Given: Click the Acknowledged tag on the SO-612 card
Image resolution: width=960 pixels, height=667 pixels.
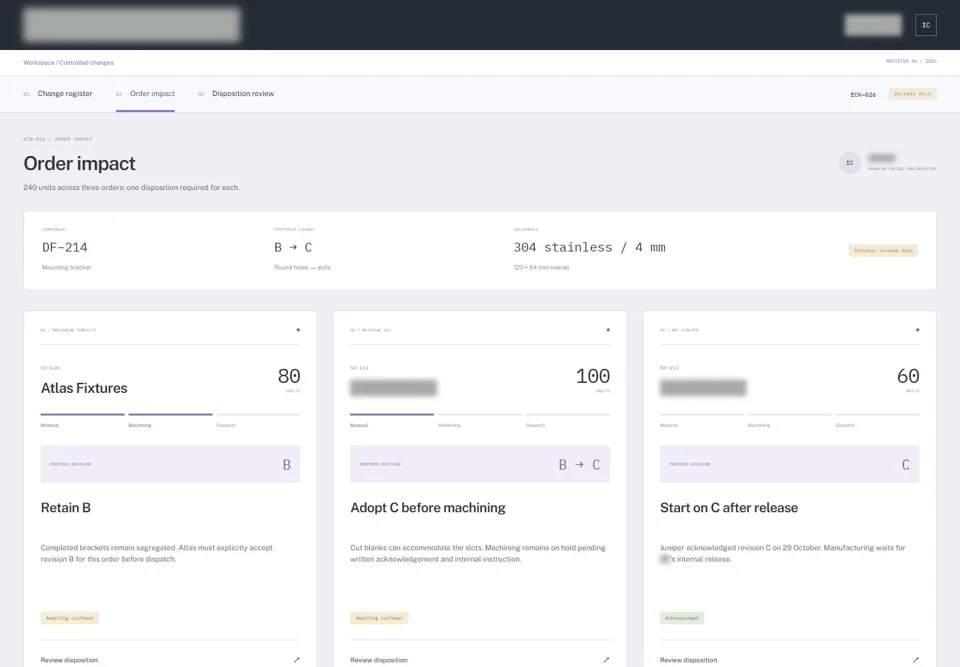Looking at the screenshot, I should [681, 618].
